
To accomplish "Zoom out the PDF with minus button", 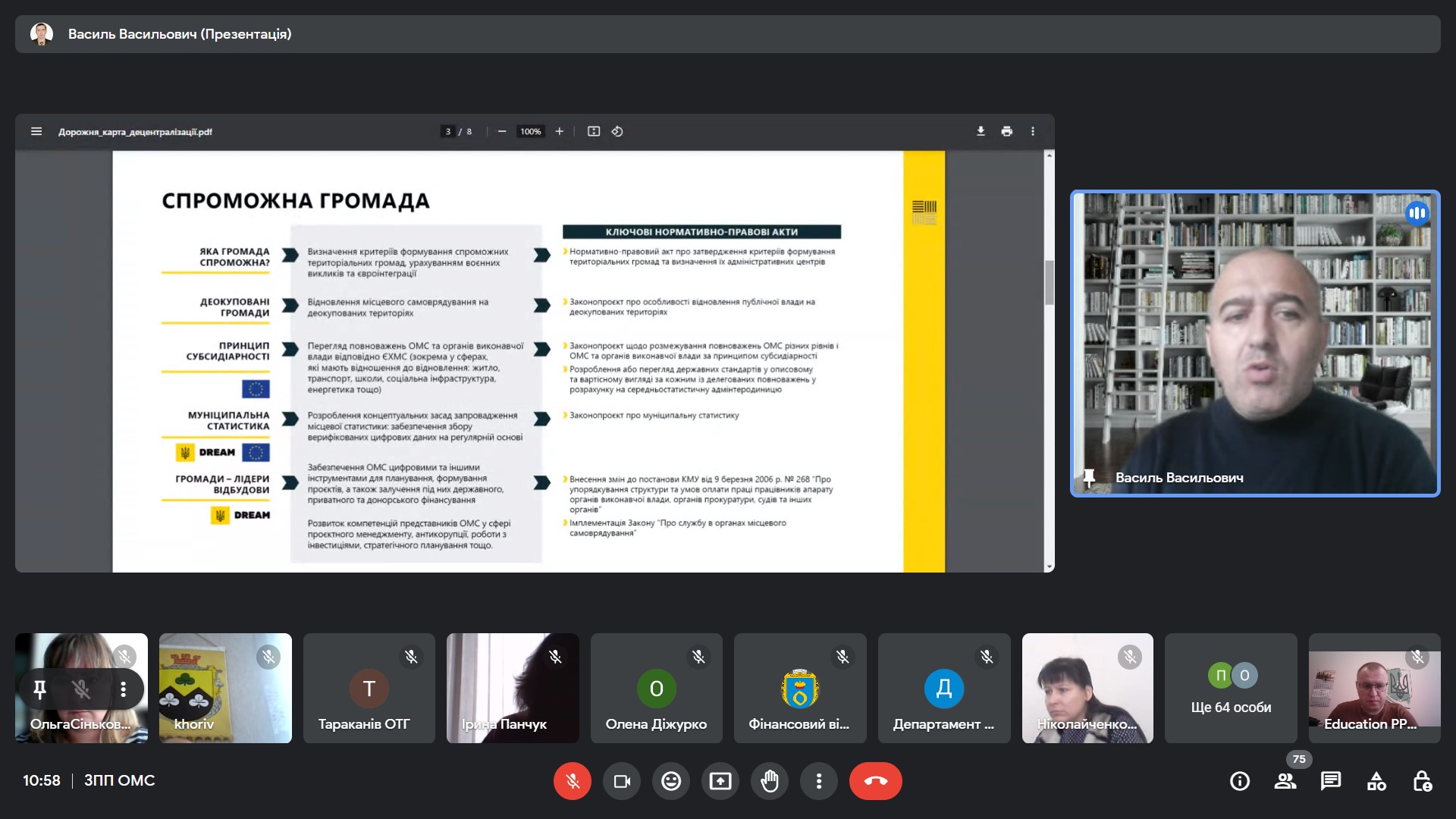I will (501, 131).
